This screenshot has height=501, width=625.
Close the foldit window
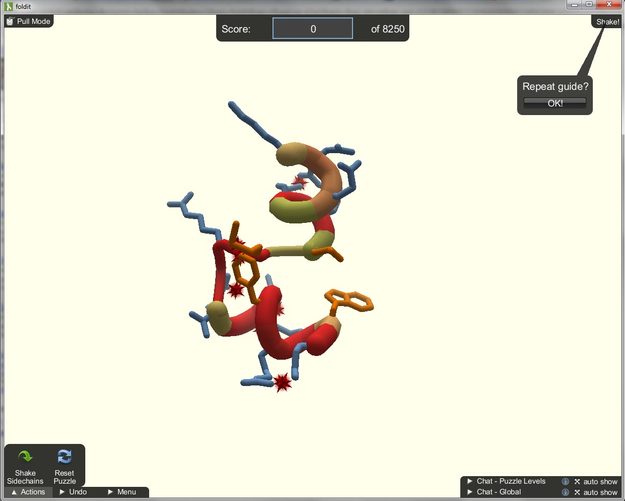[609, 4]
